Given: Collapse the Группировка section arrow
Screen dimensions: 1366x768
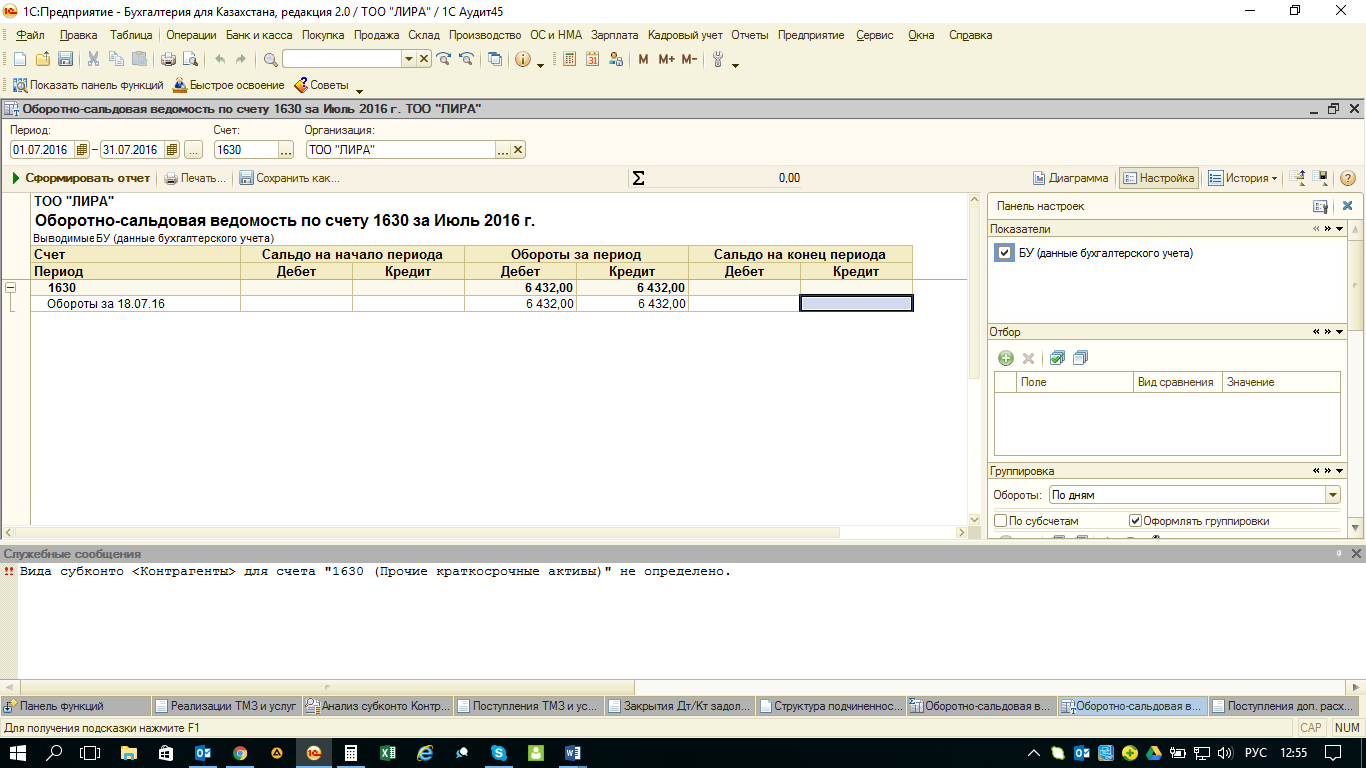Looking at the screenshot, I should (1339, 471).
